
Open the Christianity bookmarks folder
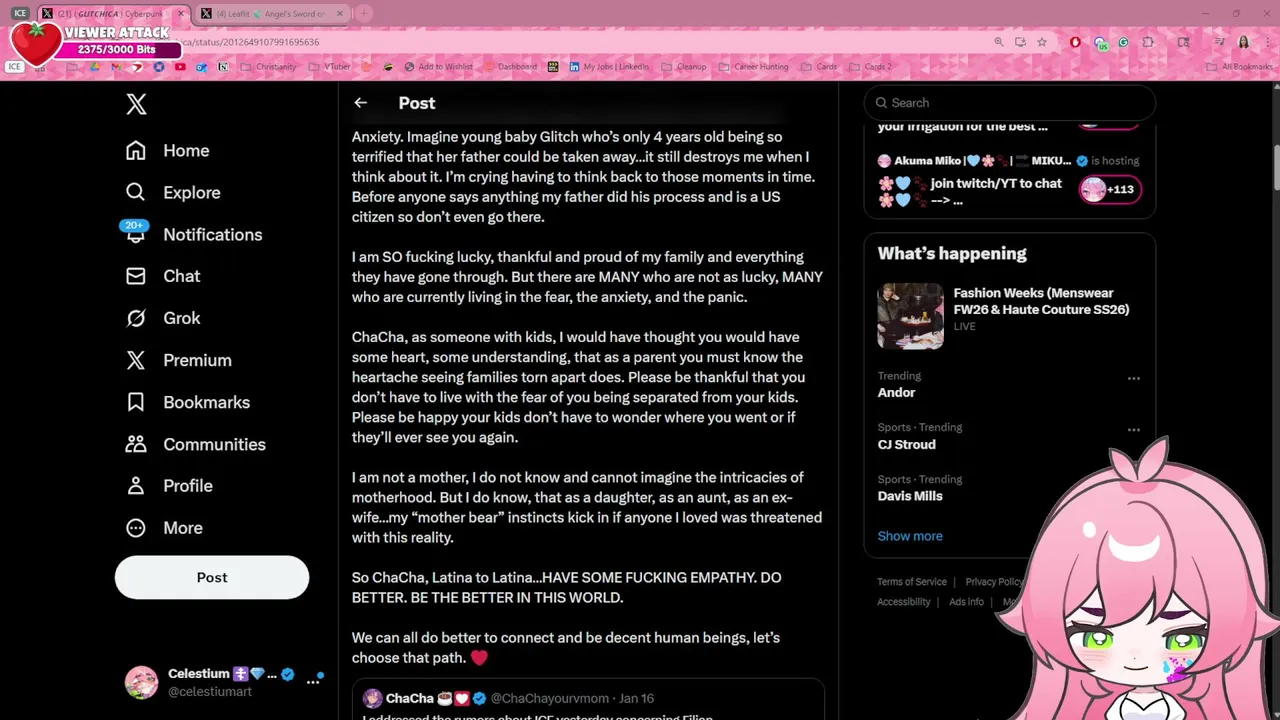tap(268, 67)
